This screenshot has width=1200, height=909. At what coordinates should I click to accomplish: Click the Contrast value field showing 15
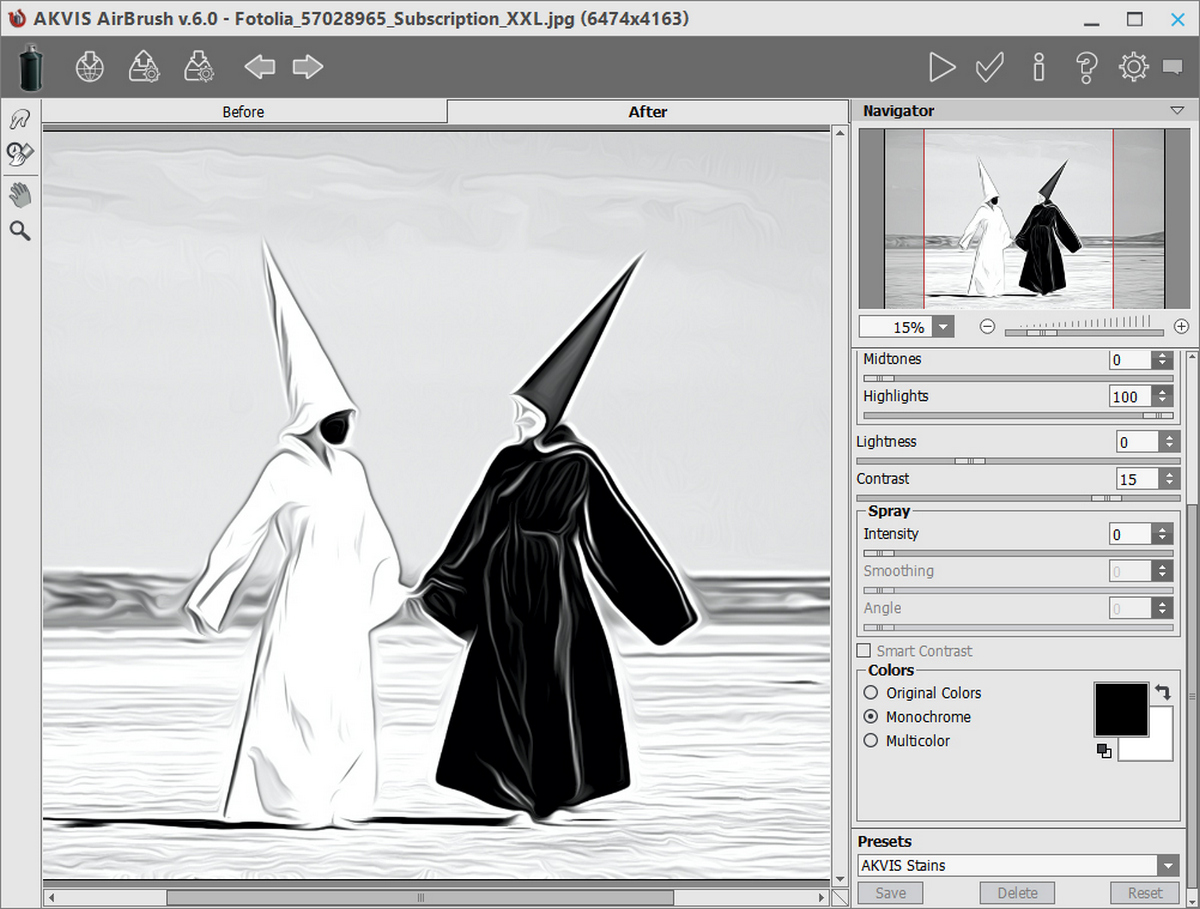click(x=1137, y=480)
